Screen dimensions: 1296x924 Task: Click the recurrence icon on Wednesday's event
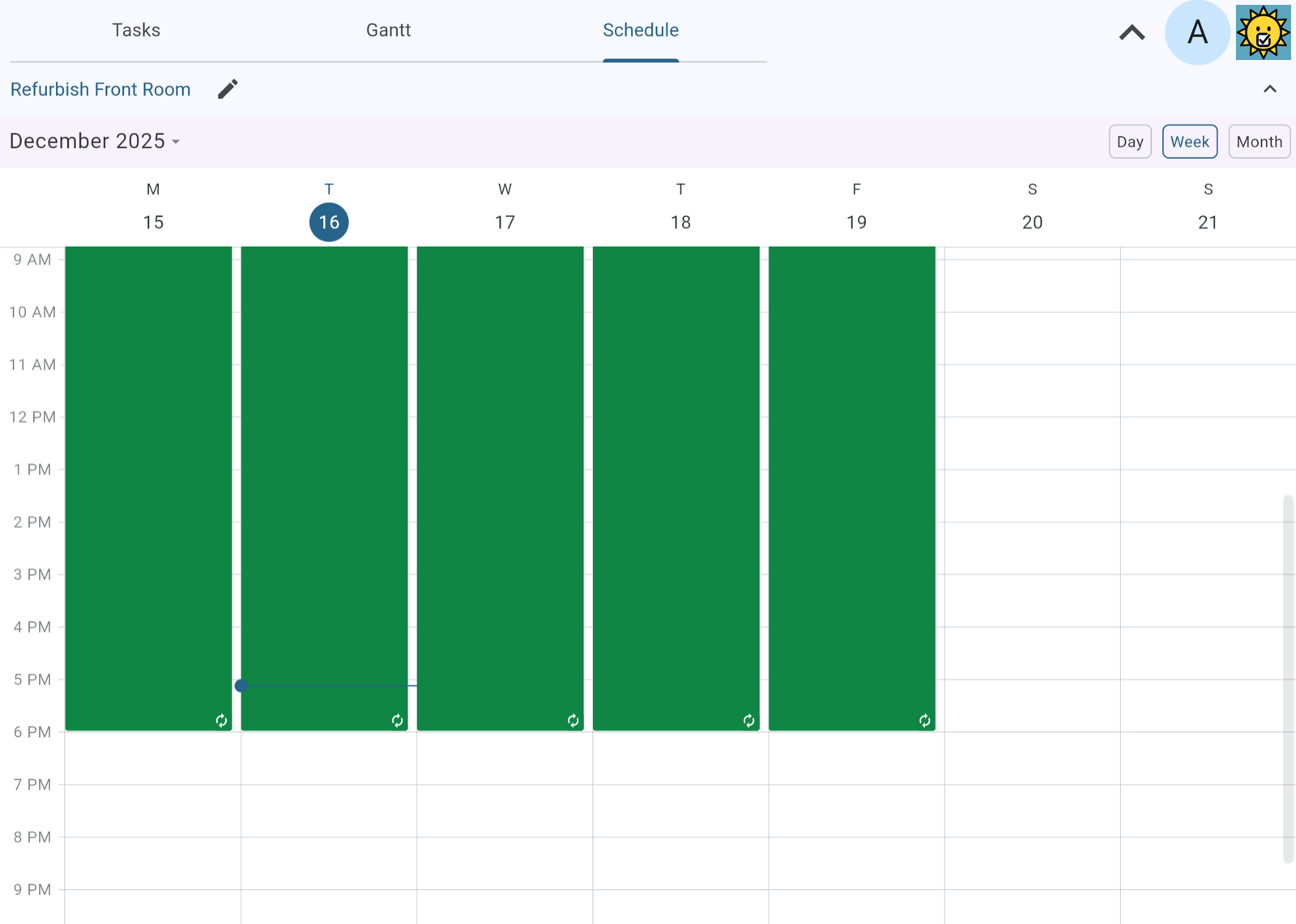click(572, 720)
